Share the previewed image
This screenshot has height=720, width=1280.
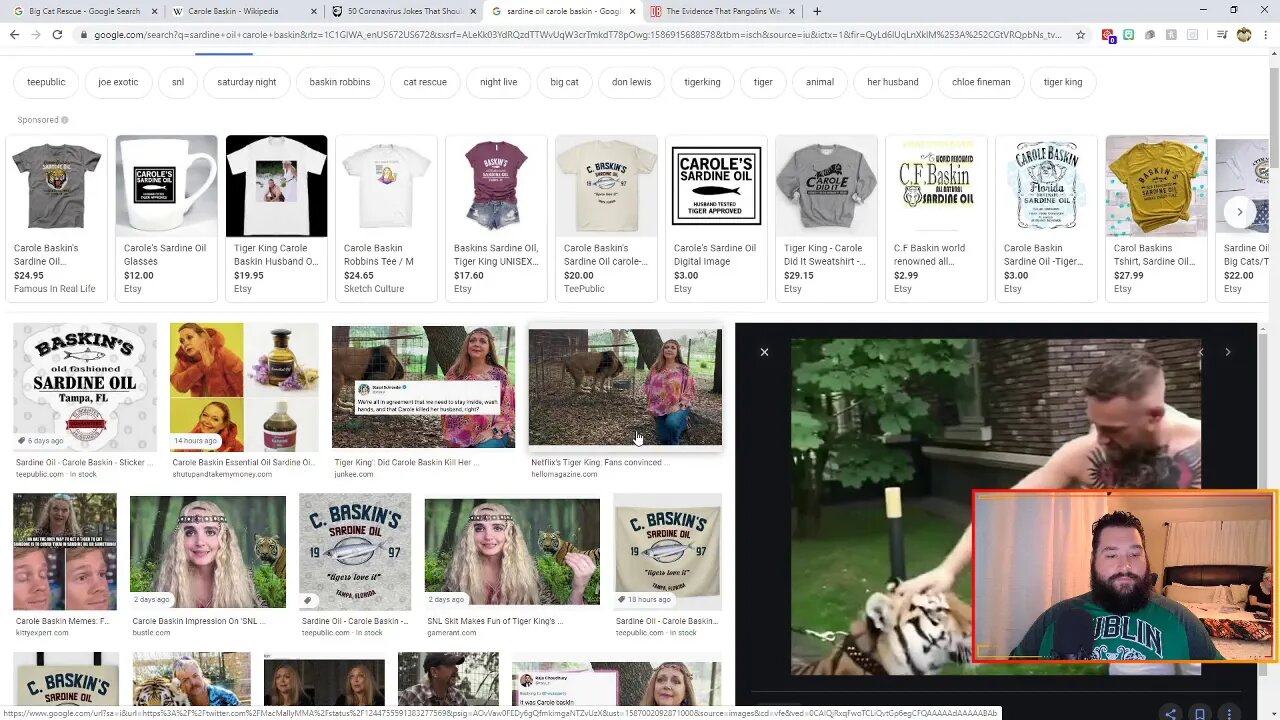click(1171, 714)
